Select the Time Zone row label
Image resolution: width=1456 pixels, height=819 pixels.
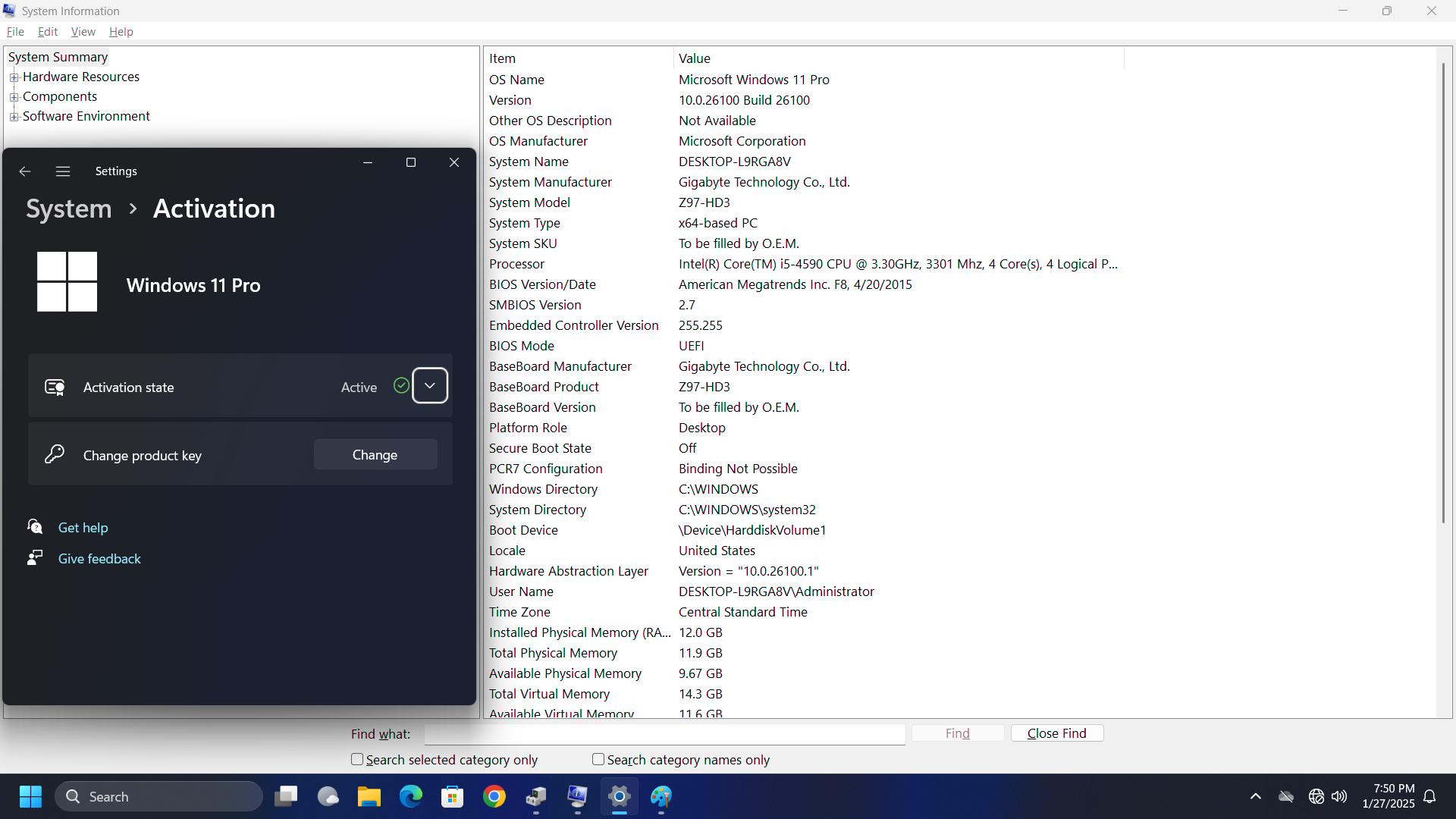coord(520,612)
